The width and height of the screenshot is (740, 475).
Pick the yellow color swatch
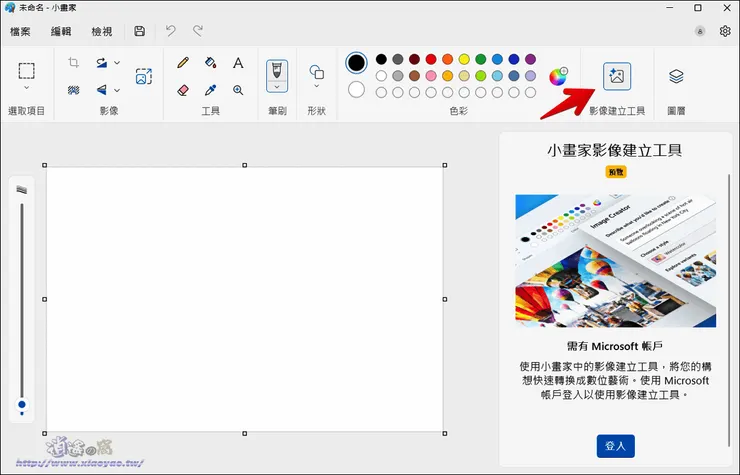pos(464,59)
